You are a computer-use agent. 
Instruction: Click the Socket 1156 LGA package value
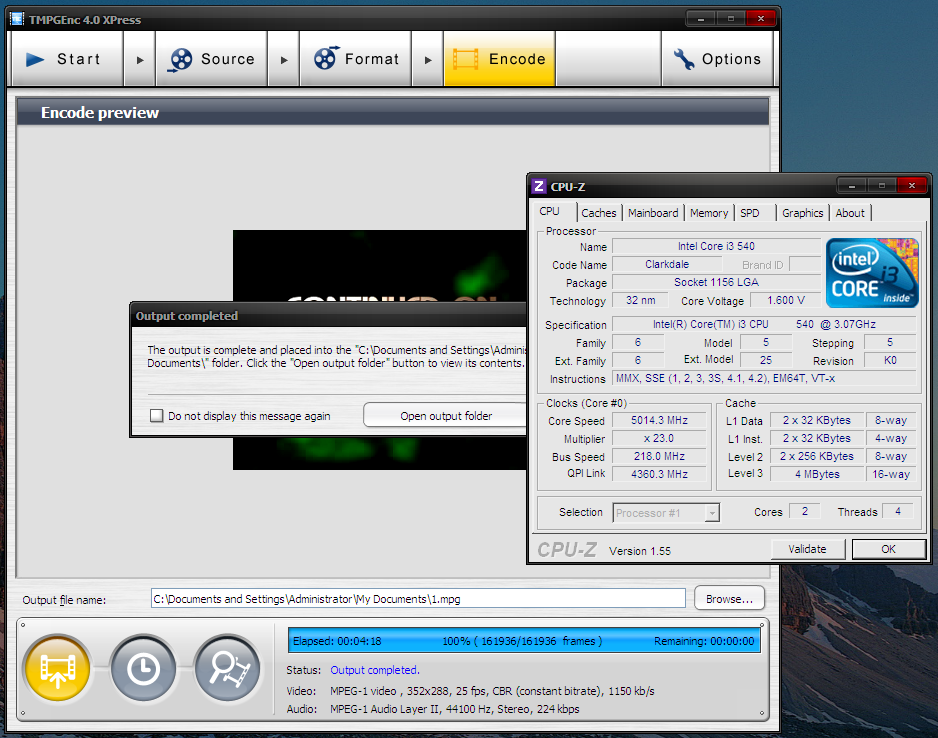pyautogui.click(x=716, y=282)
